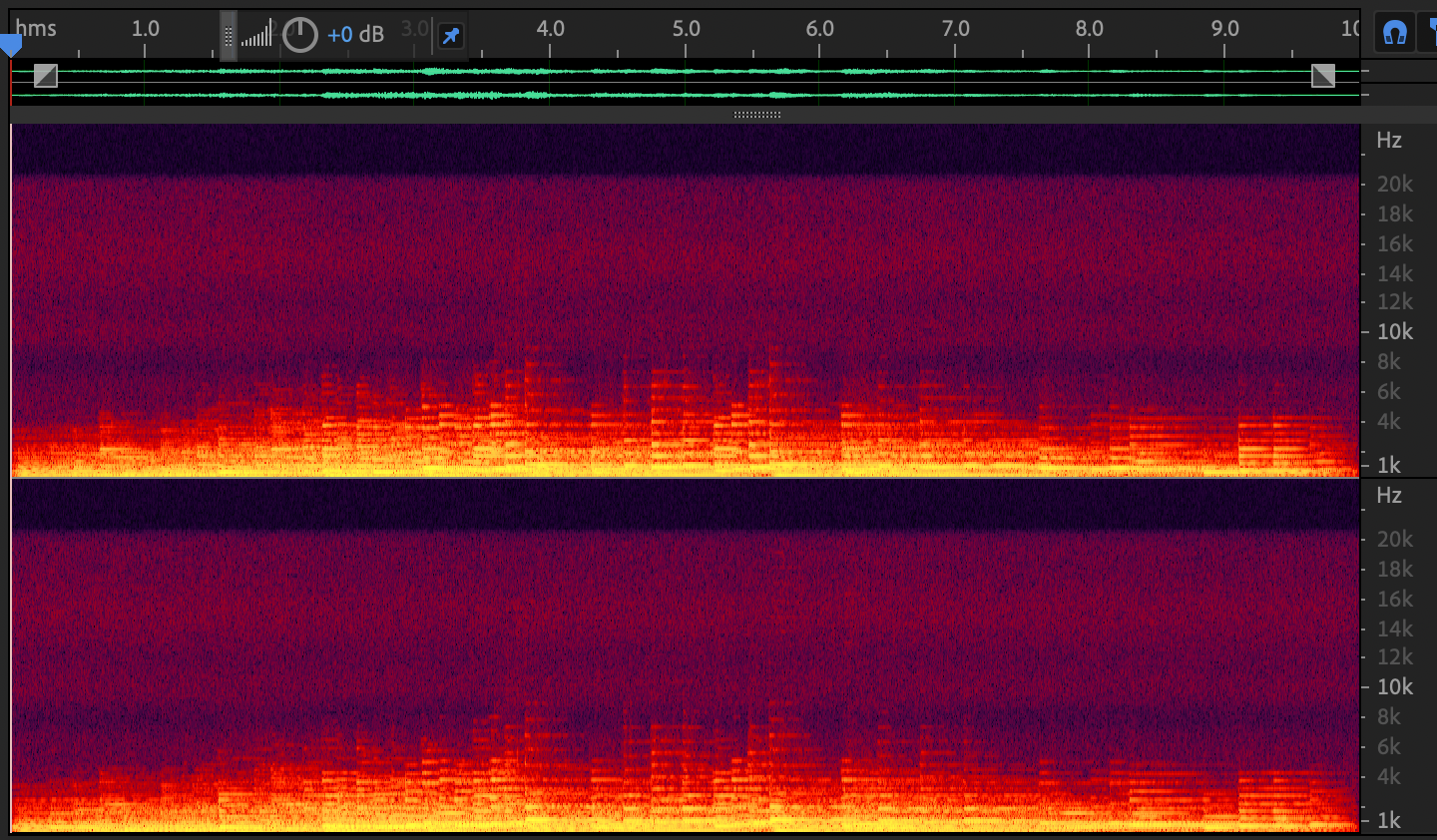Click 20k on lower frequency scale
This screenshot has width=1437, height=840.
click(1394, 540)
